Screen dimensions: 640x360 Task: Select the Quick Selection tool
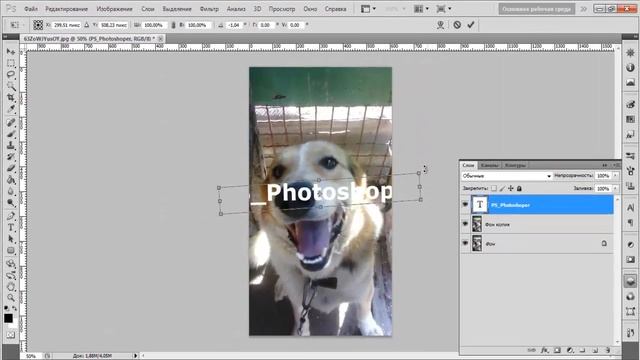point(11,86)
